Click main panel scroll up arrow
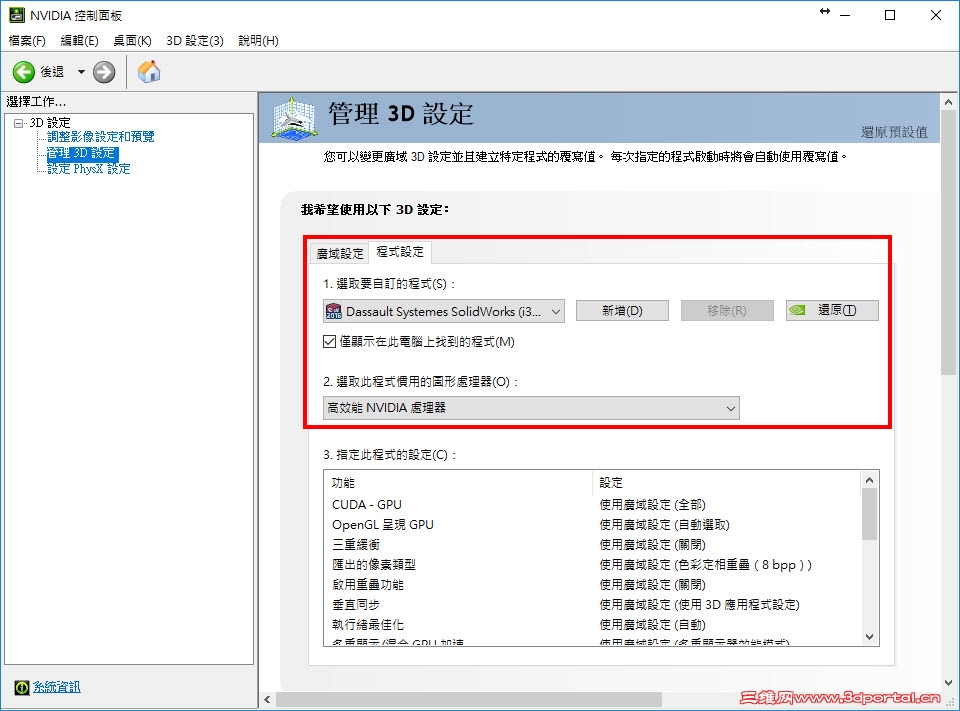Viewport: 960px width, 711px height. pyautogui.click(x=948, y=102)
